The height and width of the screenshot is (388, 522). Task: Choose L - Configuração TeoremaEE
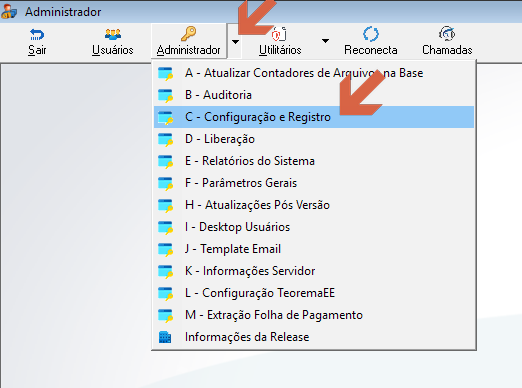point(314,293)
